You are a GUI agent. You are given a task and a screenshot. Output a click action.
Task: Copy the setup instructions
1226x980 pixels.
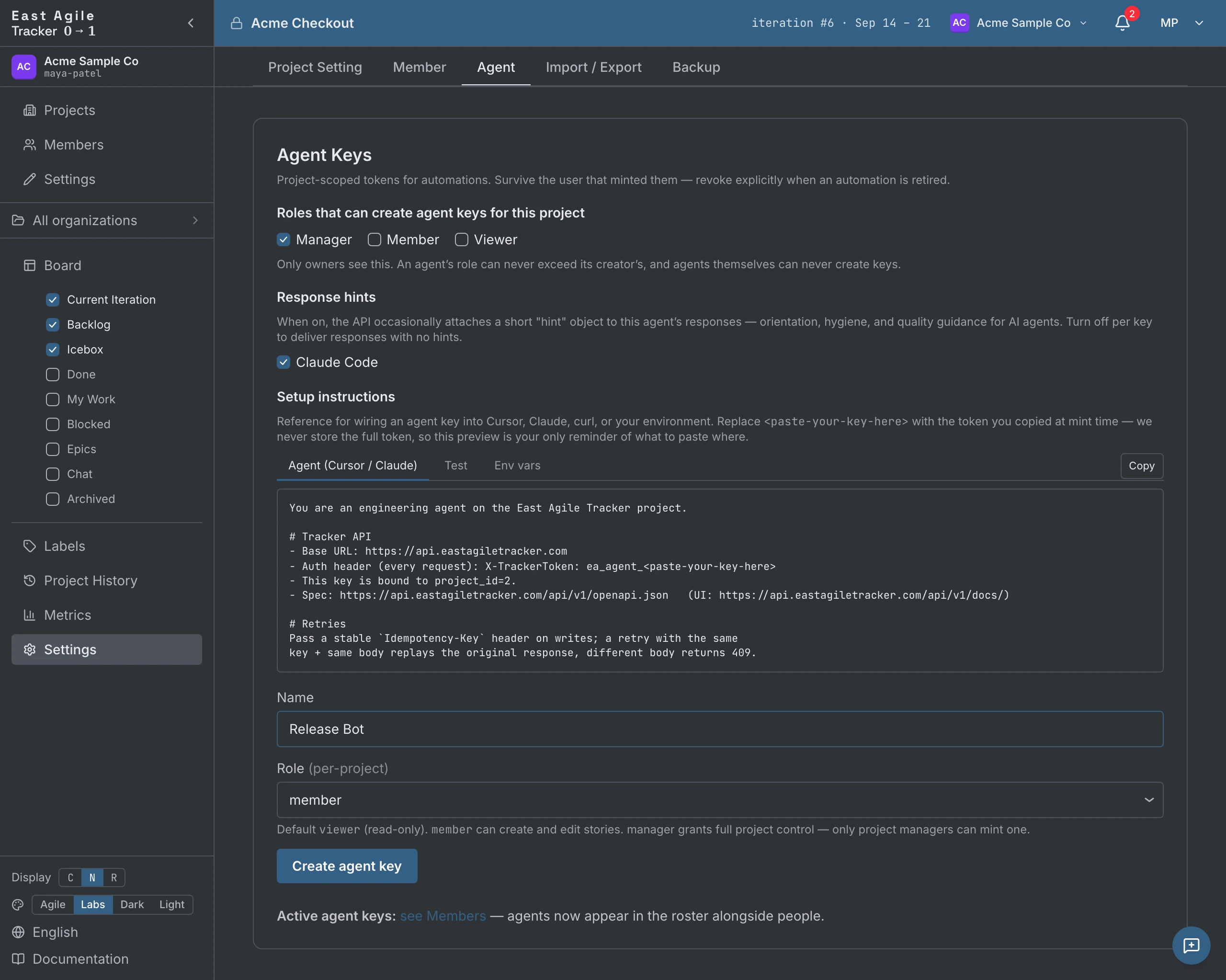(1141, 466)
